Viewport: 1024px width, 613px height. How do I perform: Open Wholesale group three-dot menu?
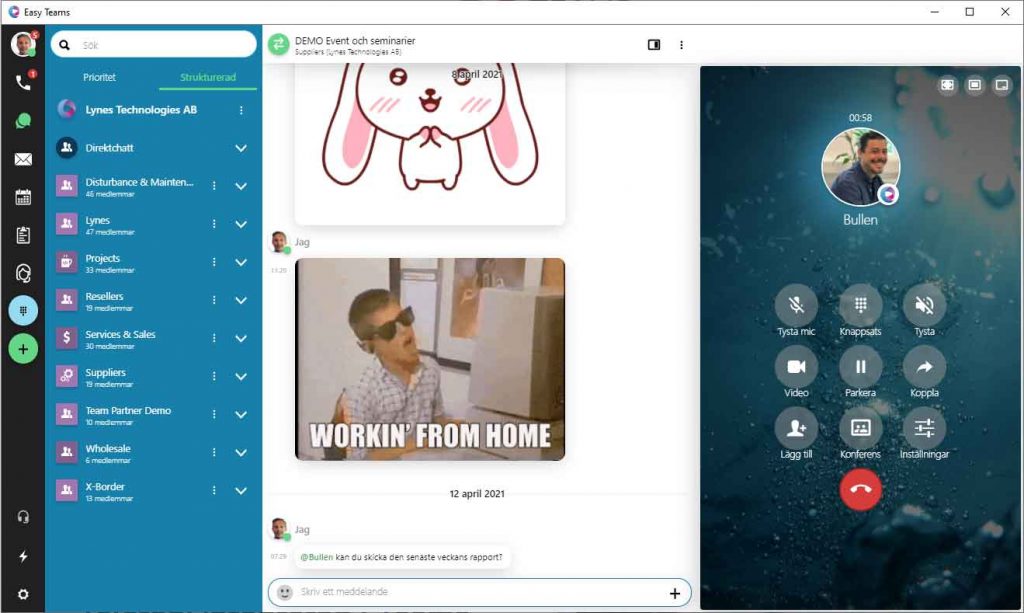coord(214,452)
